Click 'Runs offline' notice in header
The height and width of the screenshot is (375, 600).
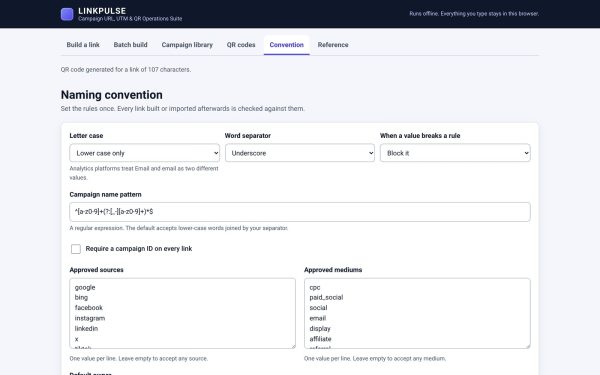click(x=474, y=14)
